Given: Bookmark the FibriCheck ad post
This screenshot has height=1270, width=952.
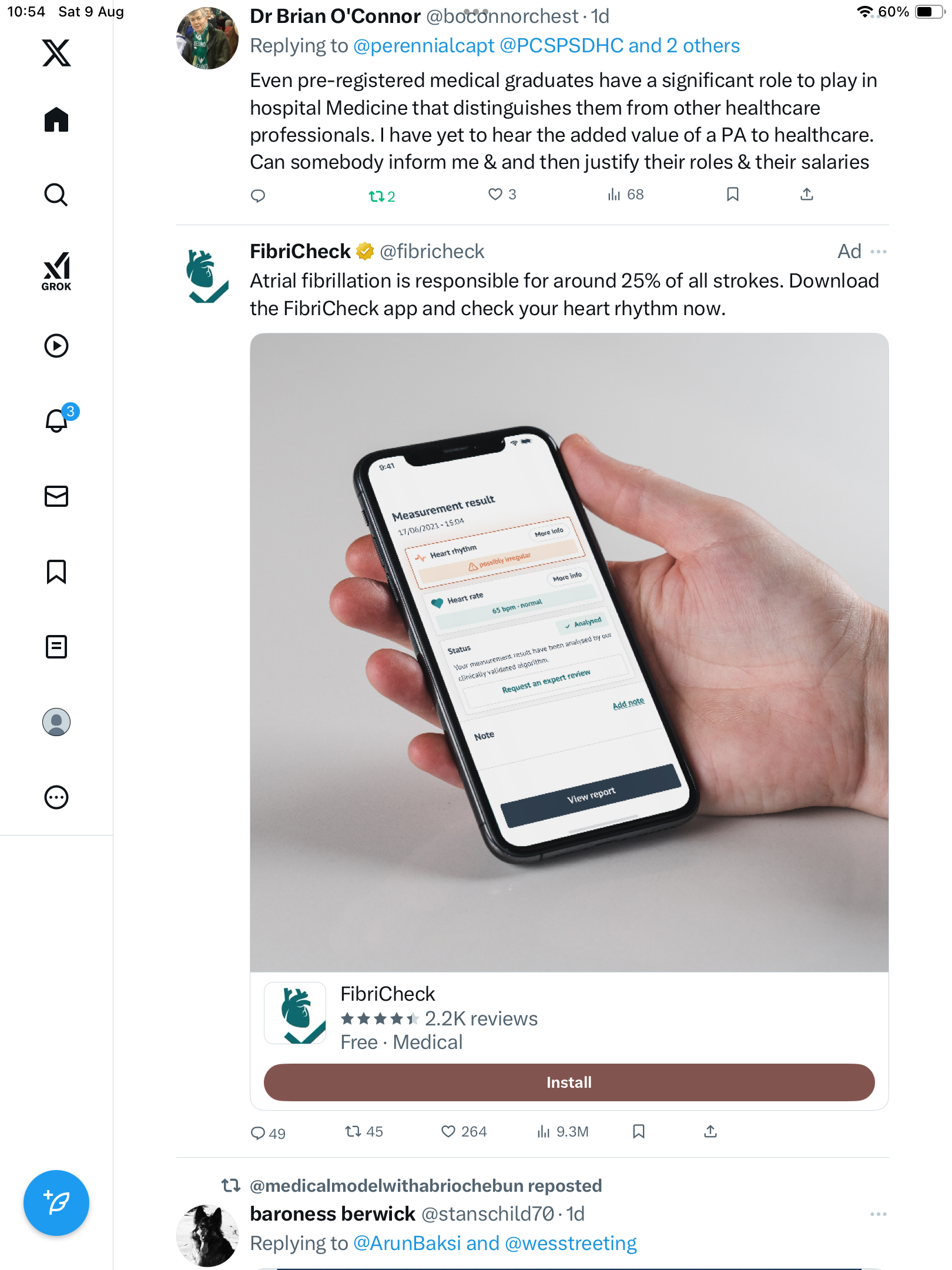Looking at the screenshot, I should [x=639, y=1132].
